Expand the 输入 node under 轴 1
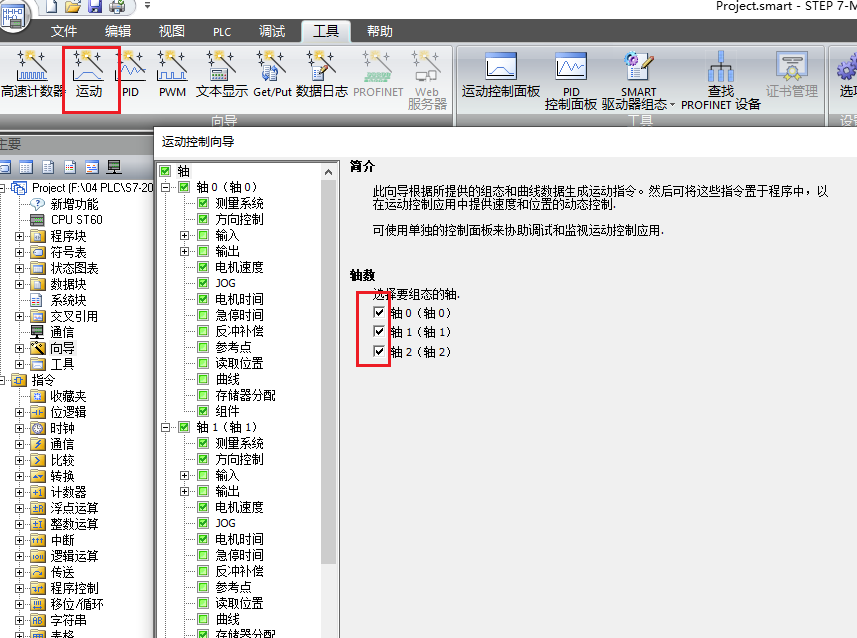Viewport: 857px width, 638px height. point(184,476)
